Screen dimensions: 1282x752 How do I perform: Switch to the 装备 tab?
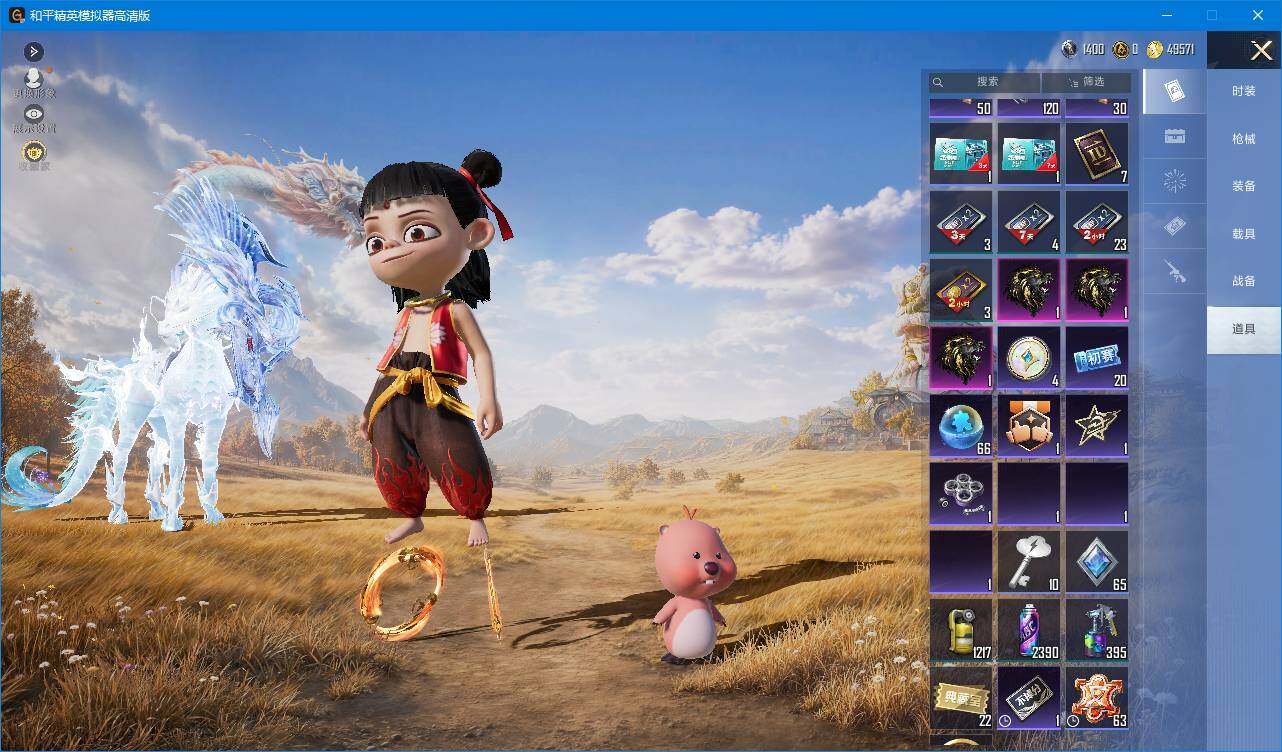point(1244,186)
